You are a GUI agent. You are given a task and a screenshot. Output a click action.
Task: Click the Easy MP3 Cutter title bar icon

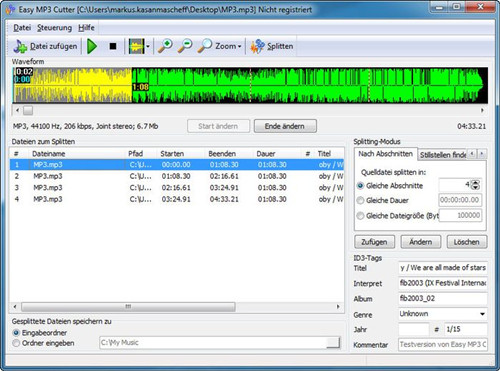[10, 10]
